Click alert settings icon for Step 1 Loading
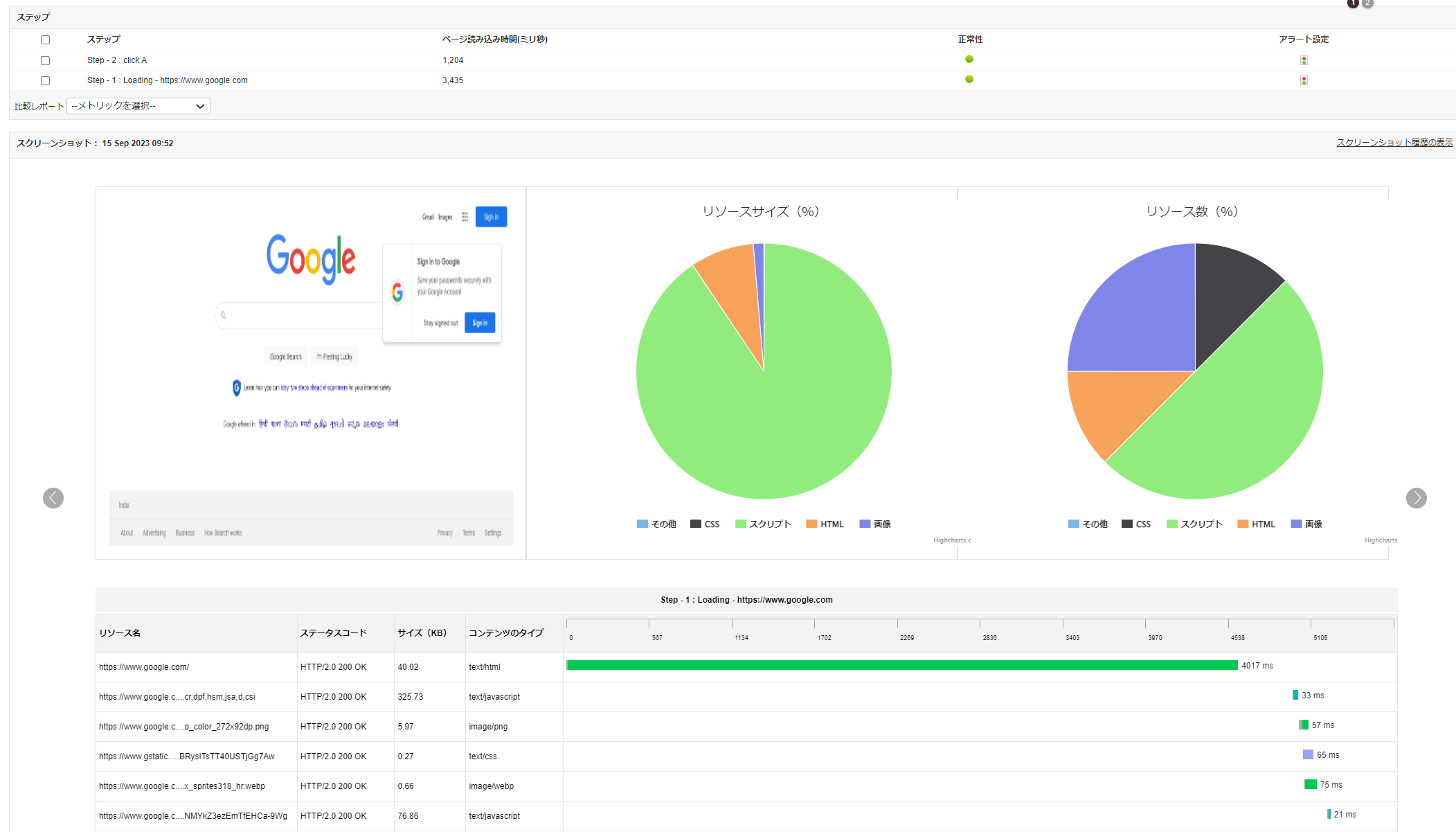Screen dimensions: 1456x832 [1304, 80]
